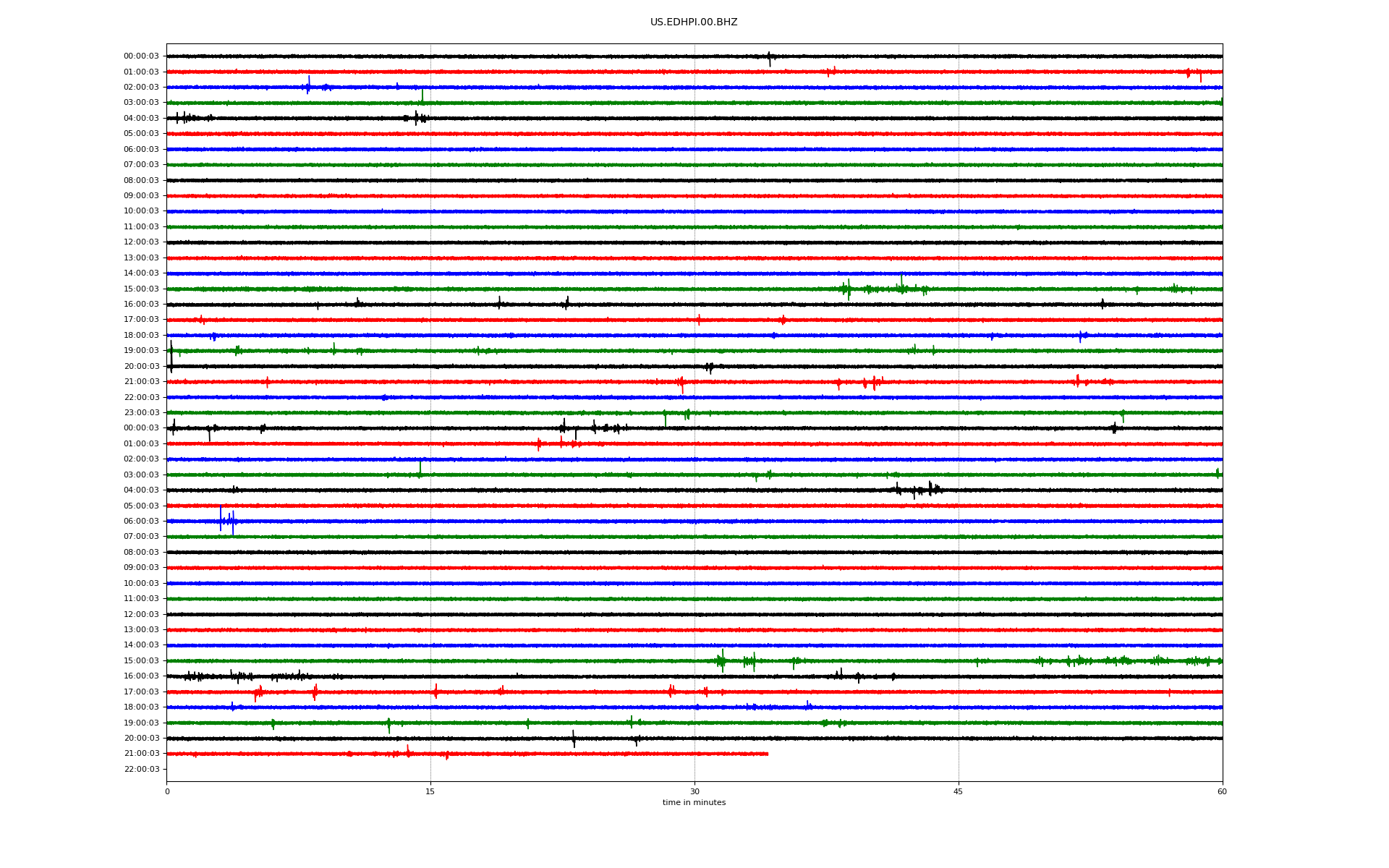Click the x-axis tick label 60

pyautogui.click(x=1221, y=792)
